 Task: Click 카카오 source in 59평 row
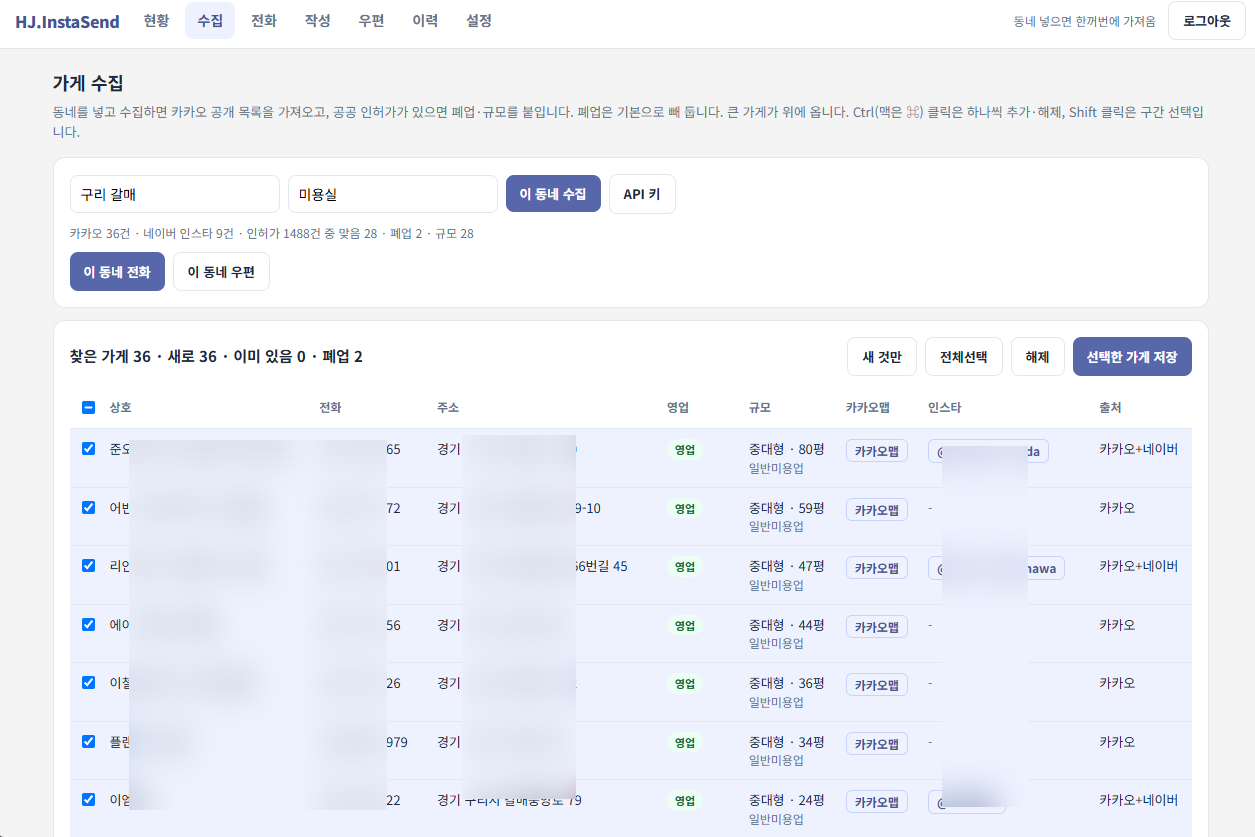tap(1117, 508)
